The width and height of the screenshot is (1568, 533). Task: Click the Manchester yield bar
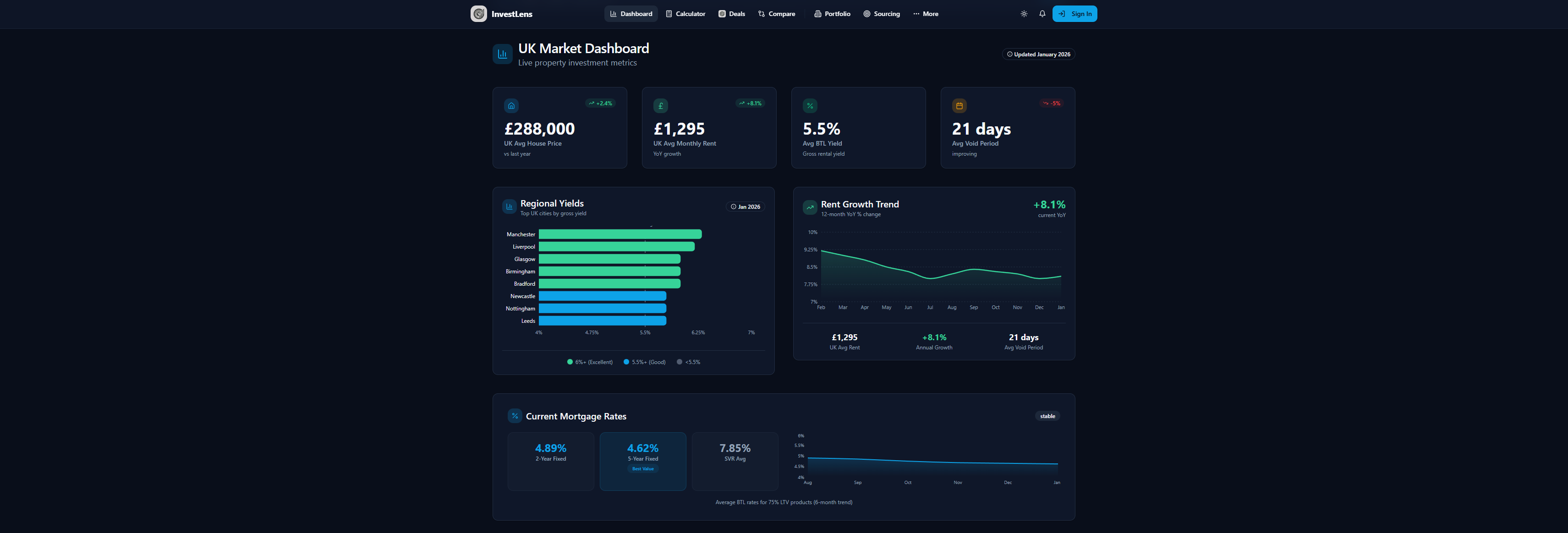(620, 234)
